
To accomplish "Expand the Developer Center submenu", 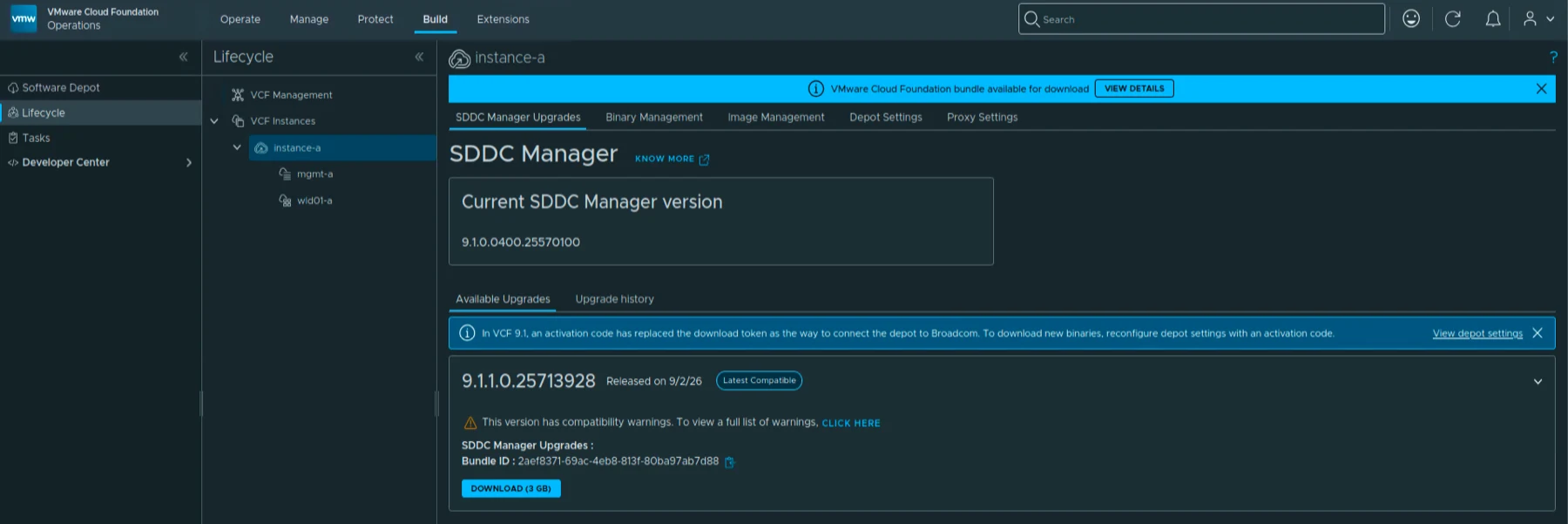I will pyautogui.click(x=189, y=162).
